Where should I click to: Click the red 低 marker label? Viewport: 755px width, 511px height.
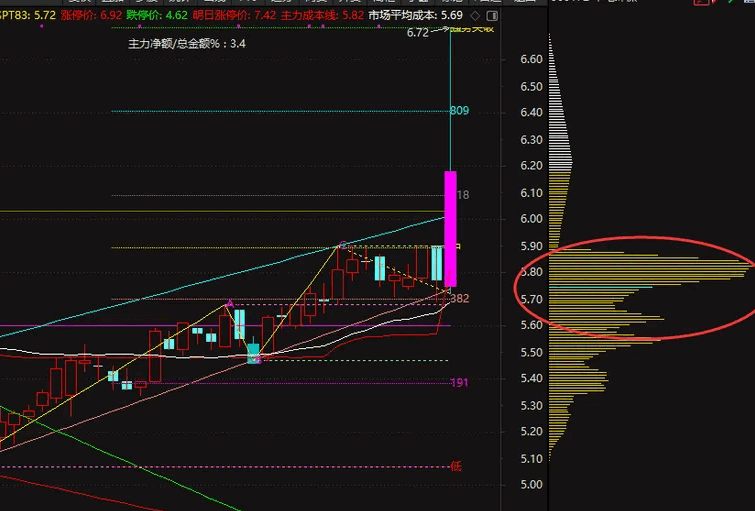point(456,466)
